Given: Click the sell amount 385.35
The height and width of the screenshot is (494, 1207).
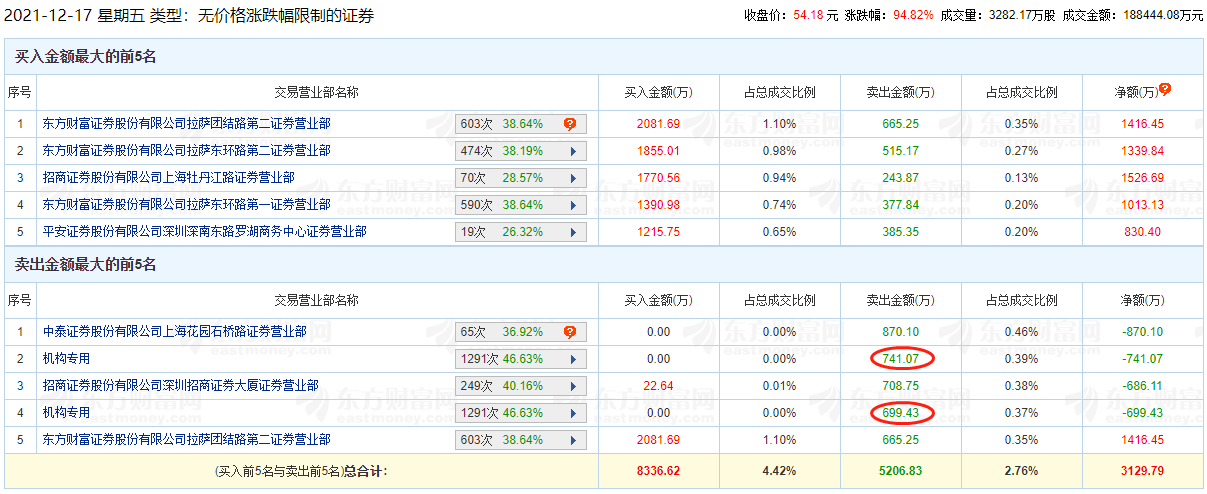Looking at the screenshot, I should [901, 232].
